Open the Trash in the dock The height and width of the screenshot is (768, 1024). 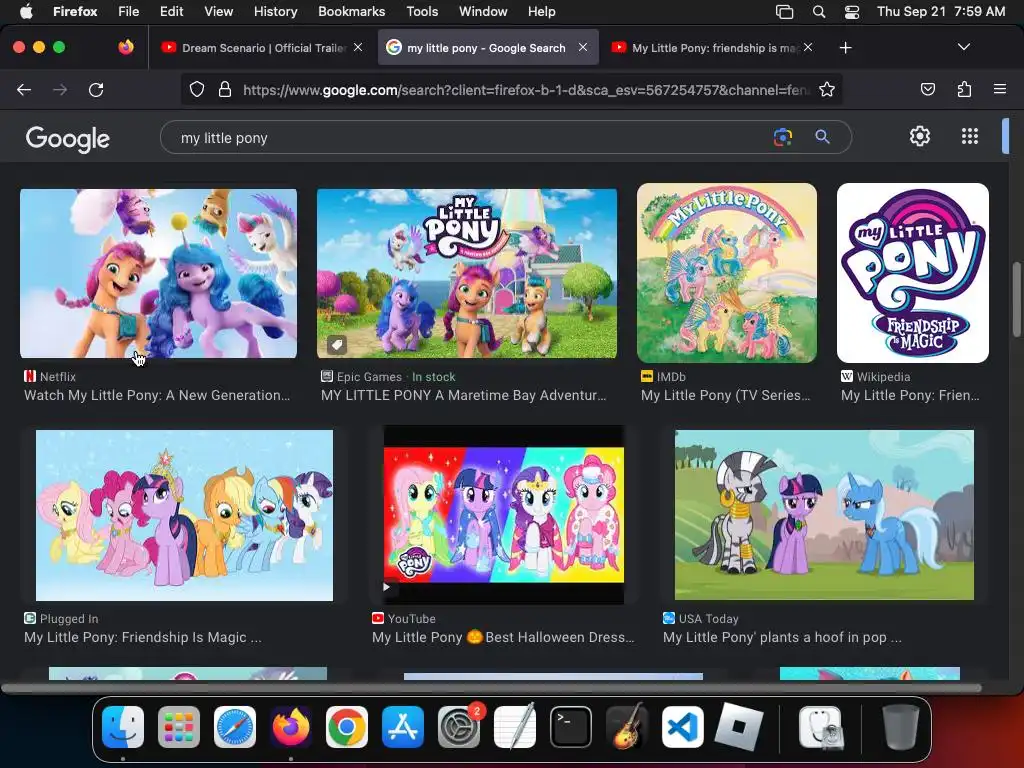click(900, 726)
